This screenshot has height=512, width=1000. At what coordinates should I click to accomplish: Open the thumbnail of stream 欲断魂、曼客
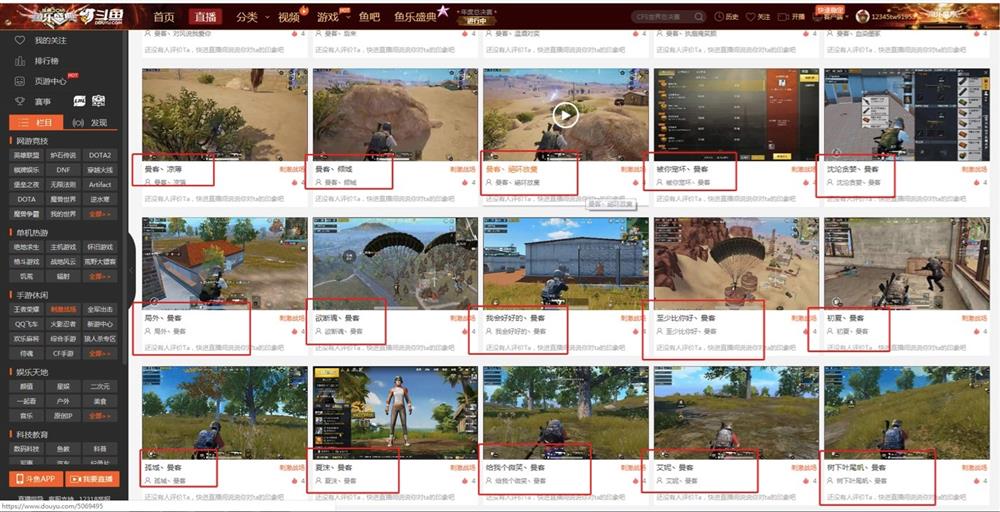[x=395, y=263]
